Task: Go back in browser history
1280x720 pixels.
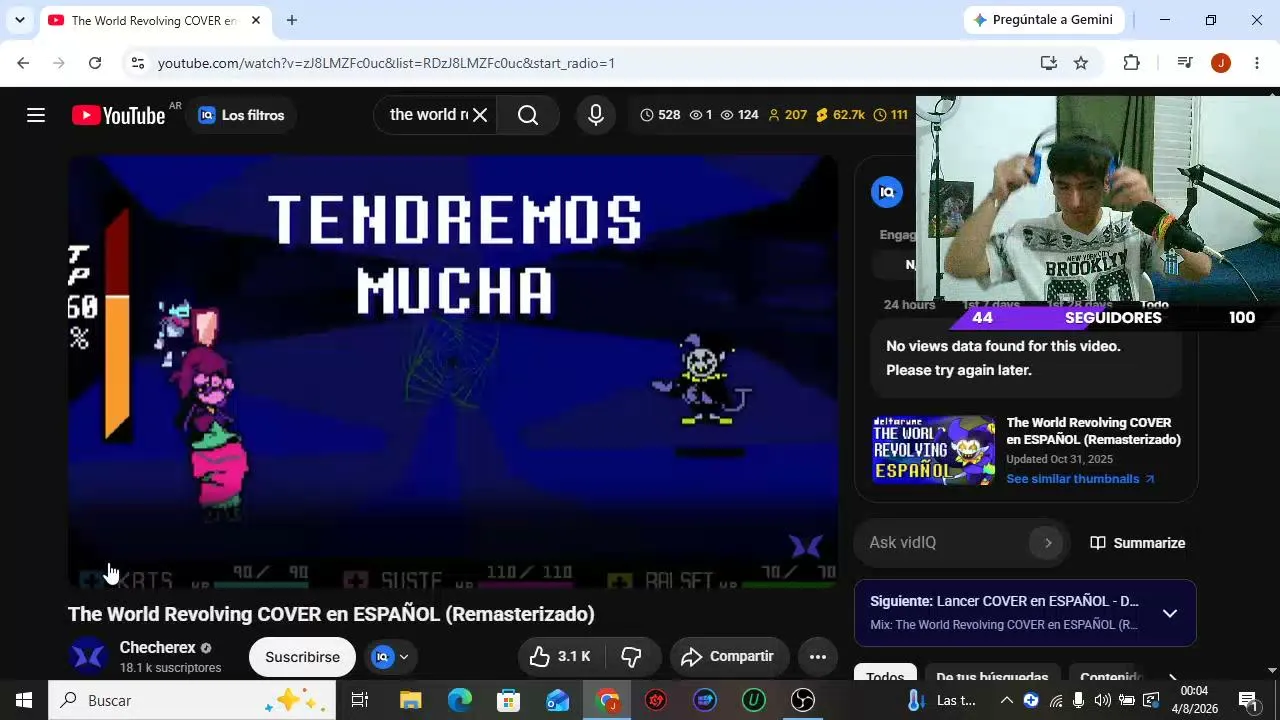Action: (23, 63)
